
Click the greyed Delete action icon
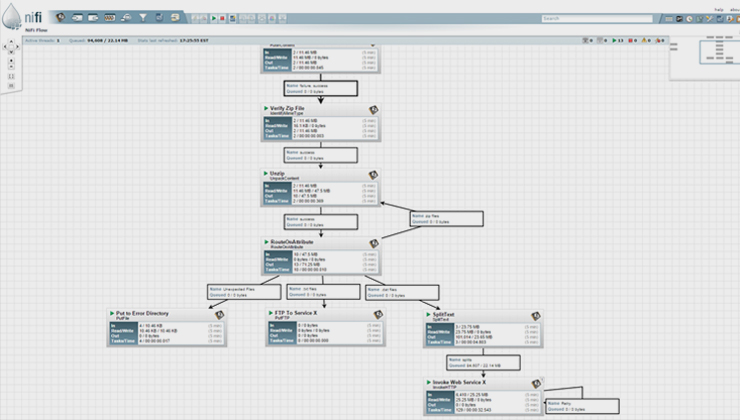(x=282, y=18)
